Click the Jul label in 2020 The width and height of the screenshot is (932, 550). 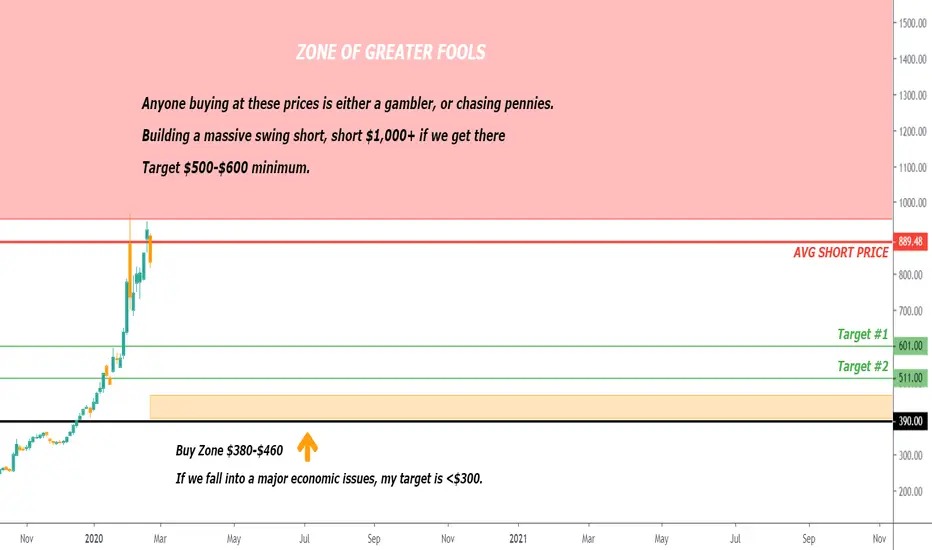[x=304, y=539]
